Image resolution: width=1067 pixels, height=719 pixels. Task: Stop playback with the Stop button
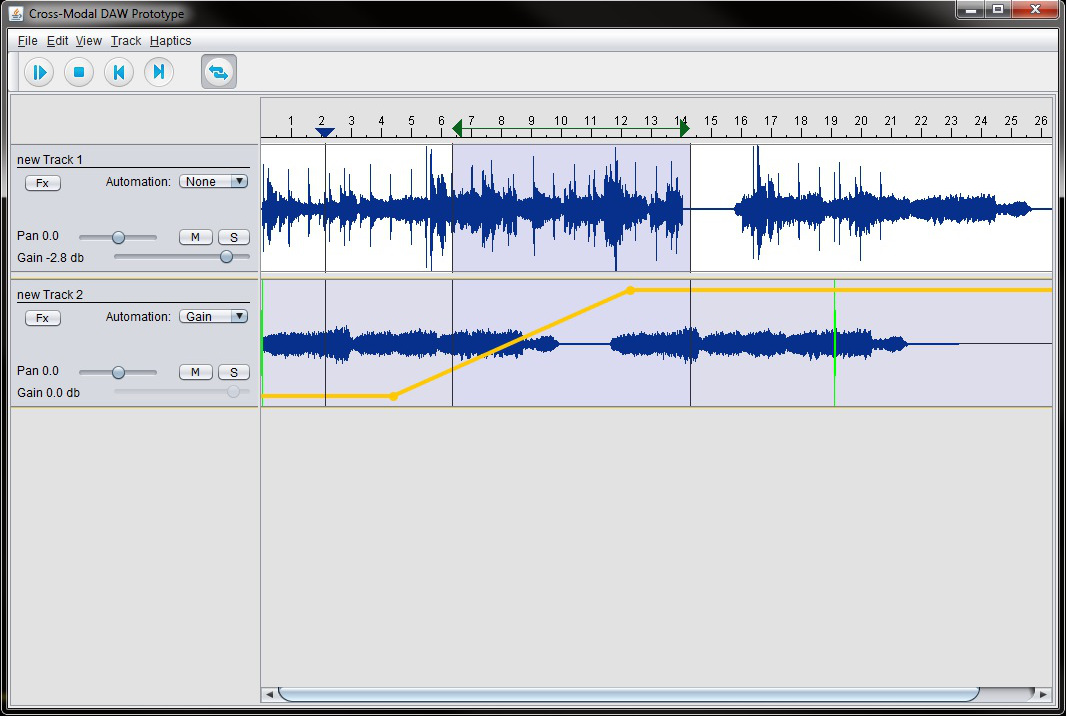[x=79, y=72]
